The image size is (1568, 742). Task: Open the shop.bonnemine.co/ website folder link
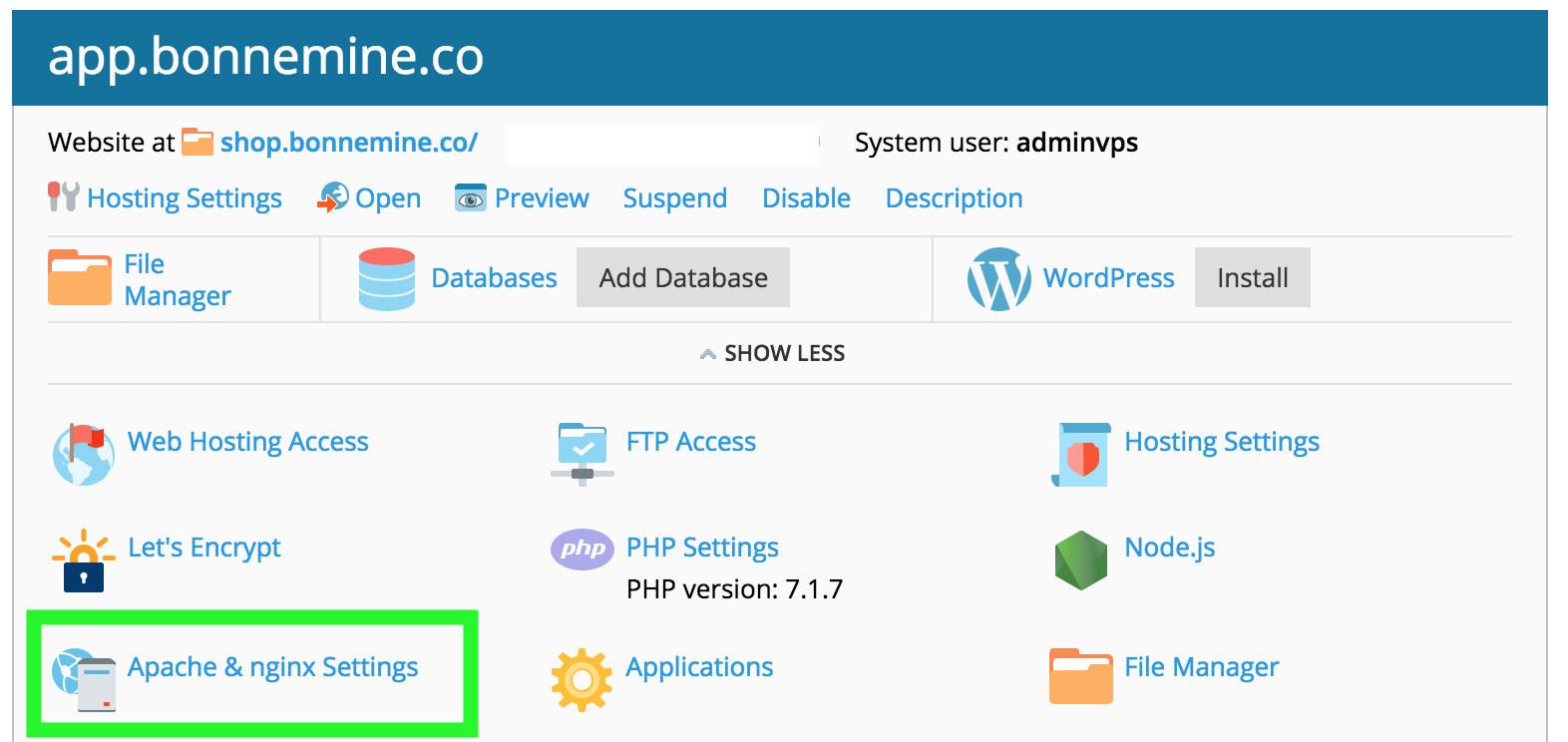(x=348, y=143)
